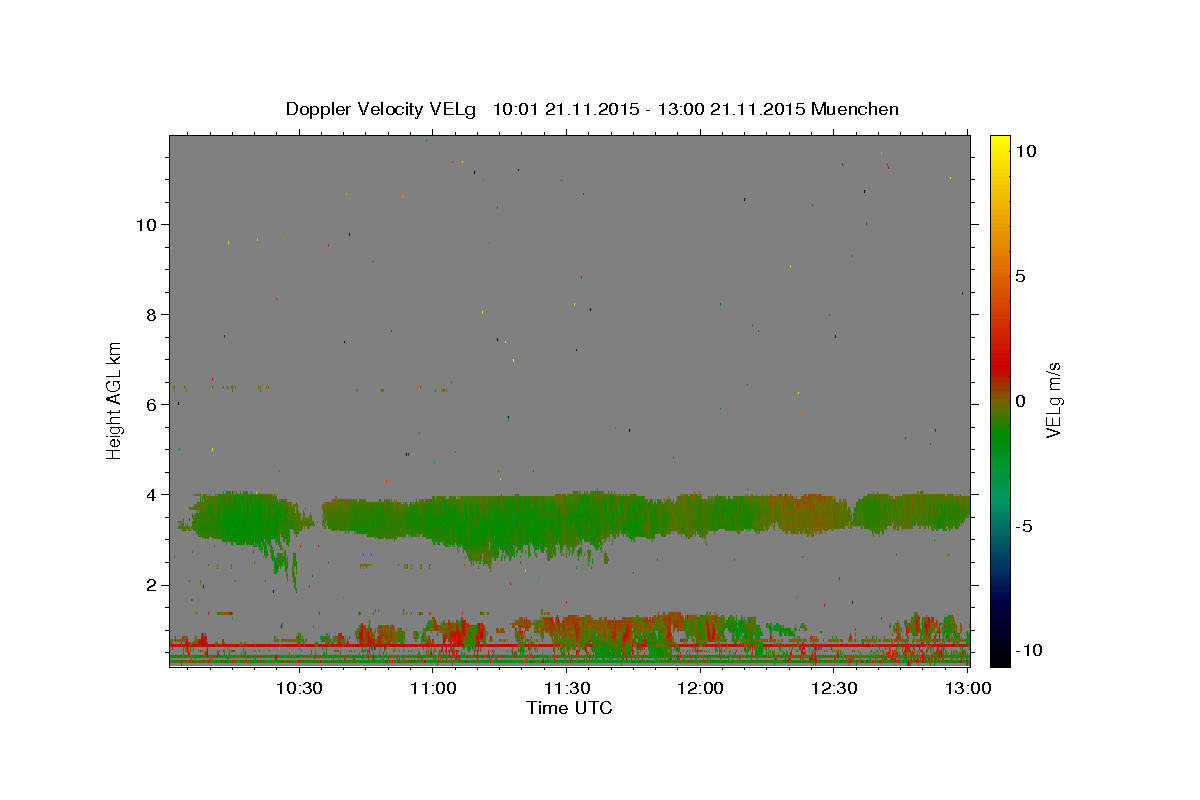This screenshot has width=1200, height=800.
Task: Click "Muenchen" in the plot title
Action: point(855,109)
